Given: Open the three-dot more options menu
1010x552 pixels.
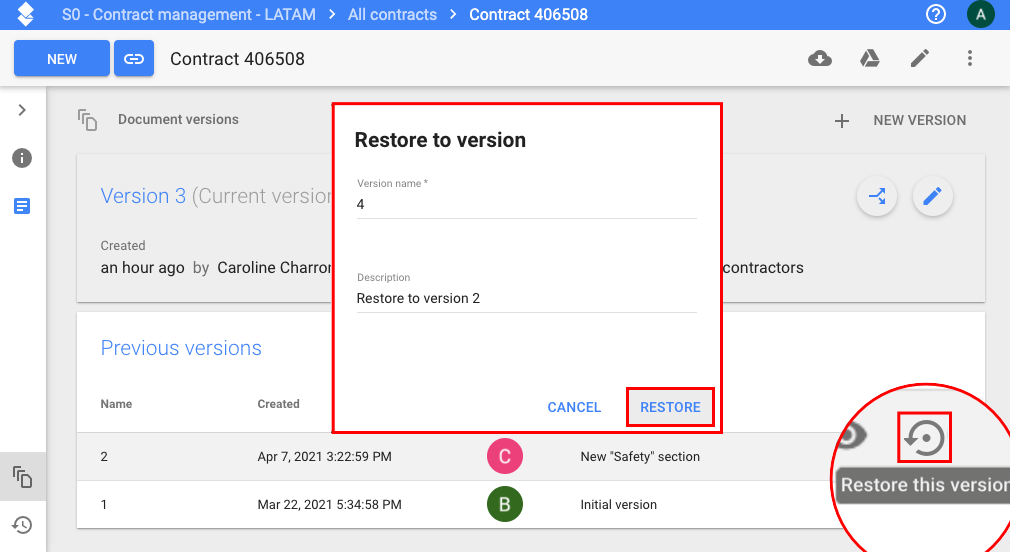Looking at the screenshot, I should point(969,59).
